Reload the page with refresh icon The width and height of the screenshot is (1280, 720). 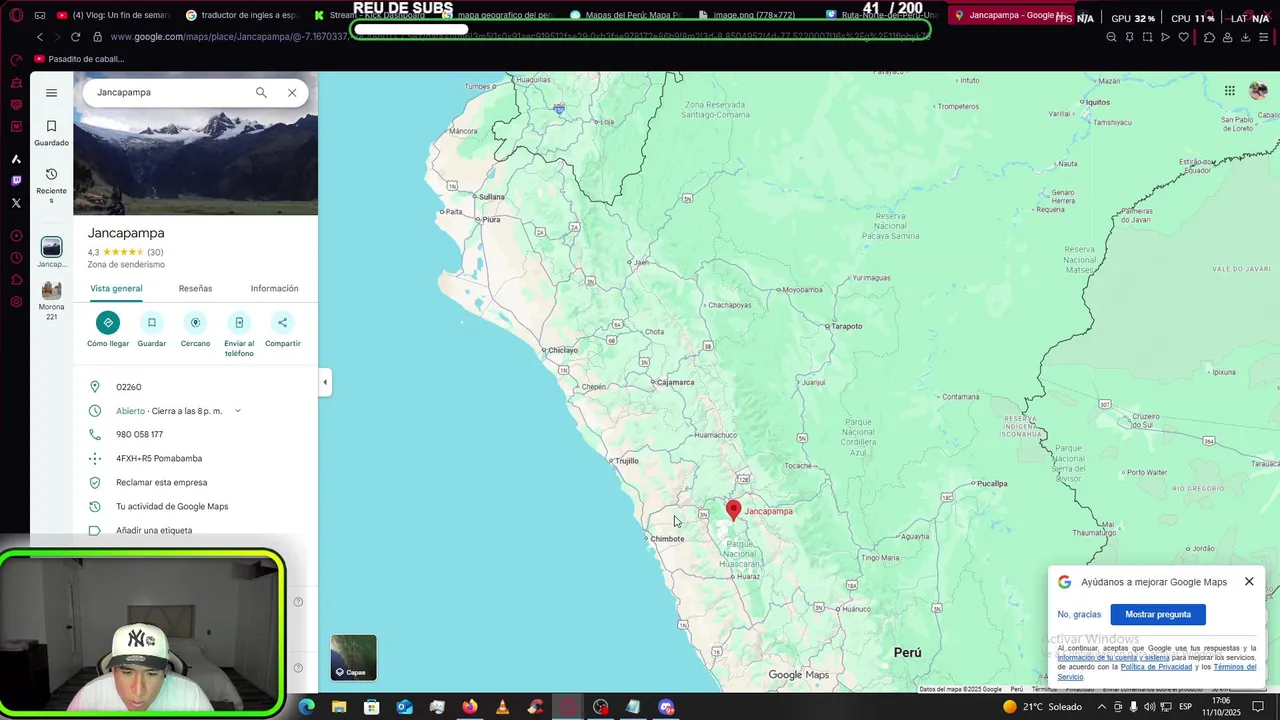[x=75, y=37]
